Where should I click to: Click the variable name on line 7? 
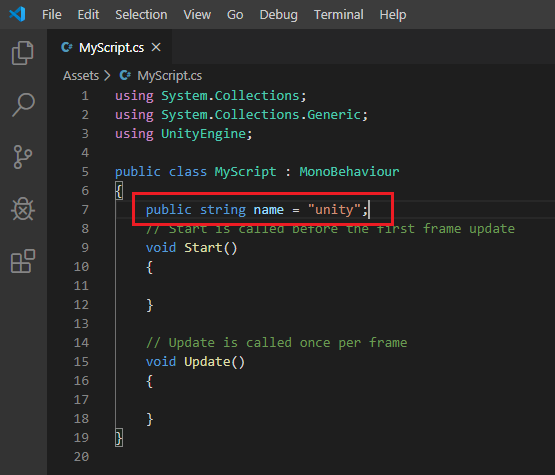coord(269,210)
